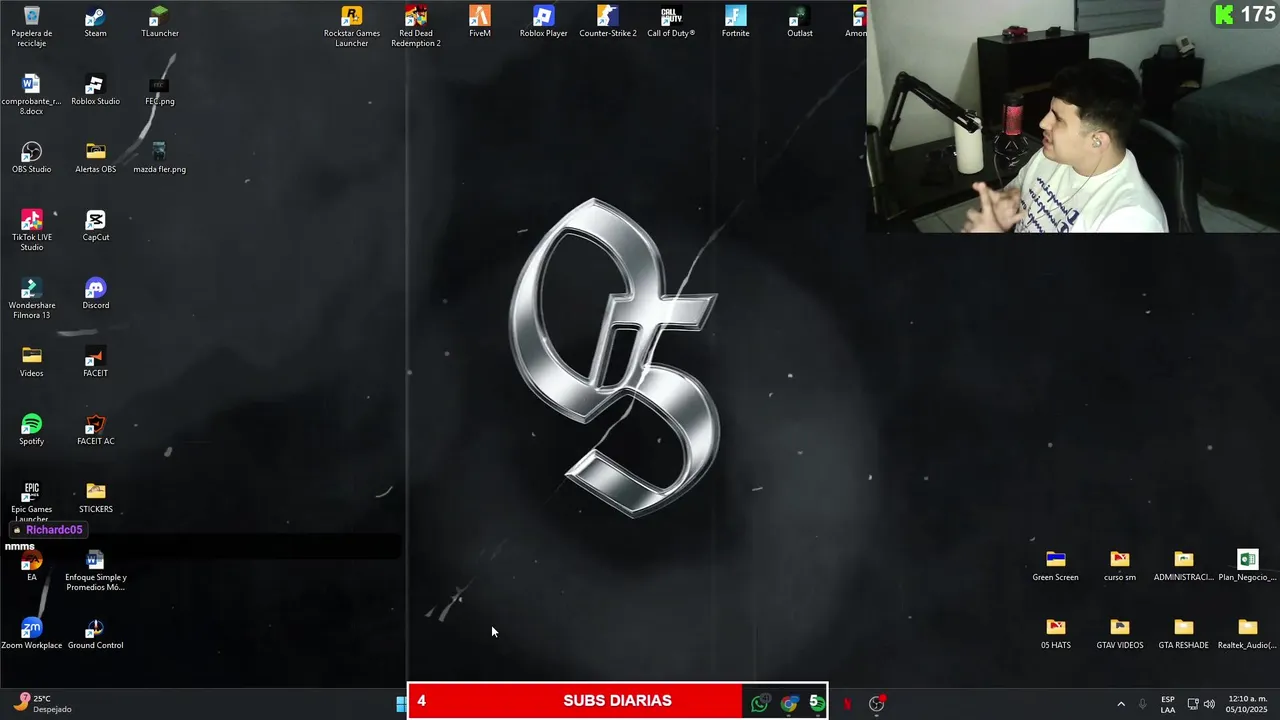Select the TLauncher desktop shortcut

coord(159,22)
